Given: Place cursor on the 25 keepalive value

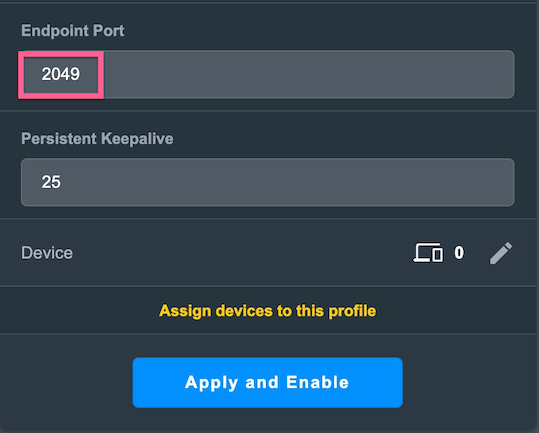Looking at the screenshot, I should [51, 182].
